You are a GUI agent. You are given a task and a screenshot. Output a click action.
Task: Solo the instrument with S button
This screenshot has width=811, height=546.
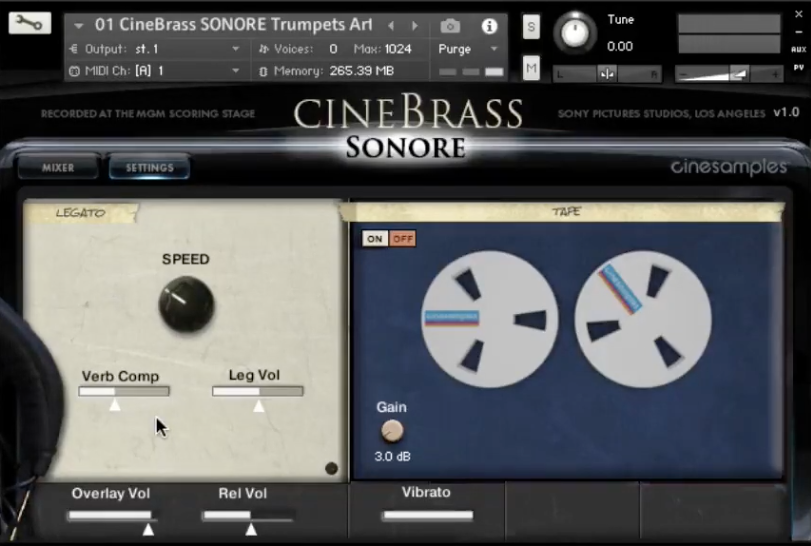tap(531, 27)
